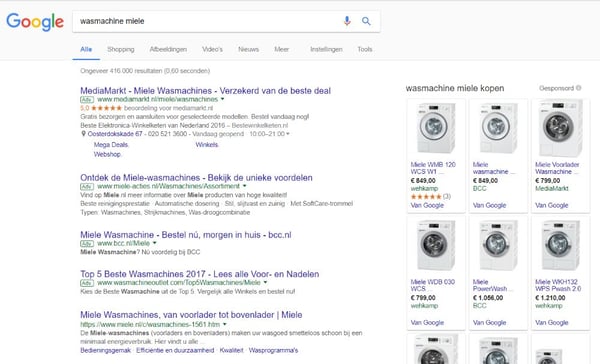The height and width of the screenshot is (364, 600).
Task: Expand opening hours arrow after 10:00–21:00
Action: 288,134
